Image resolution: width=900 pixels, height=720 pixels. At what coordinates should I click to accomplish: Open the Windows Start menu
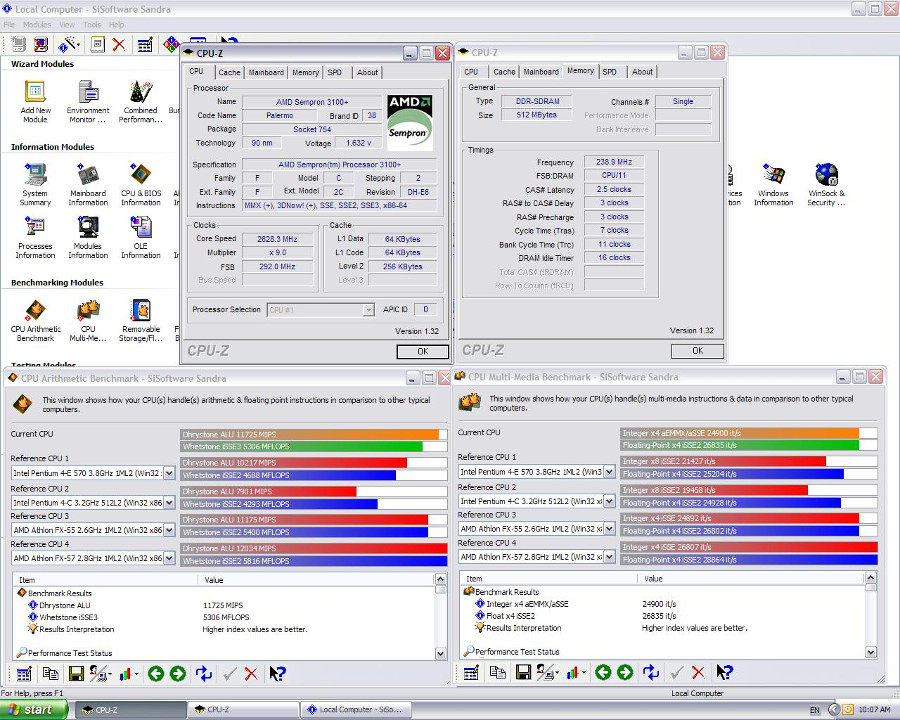[x=33, y=710]
